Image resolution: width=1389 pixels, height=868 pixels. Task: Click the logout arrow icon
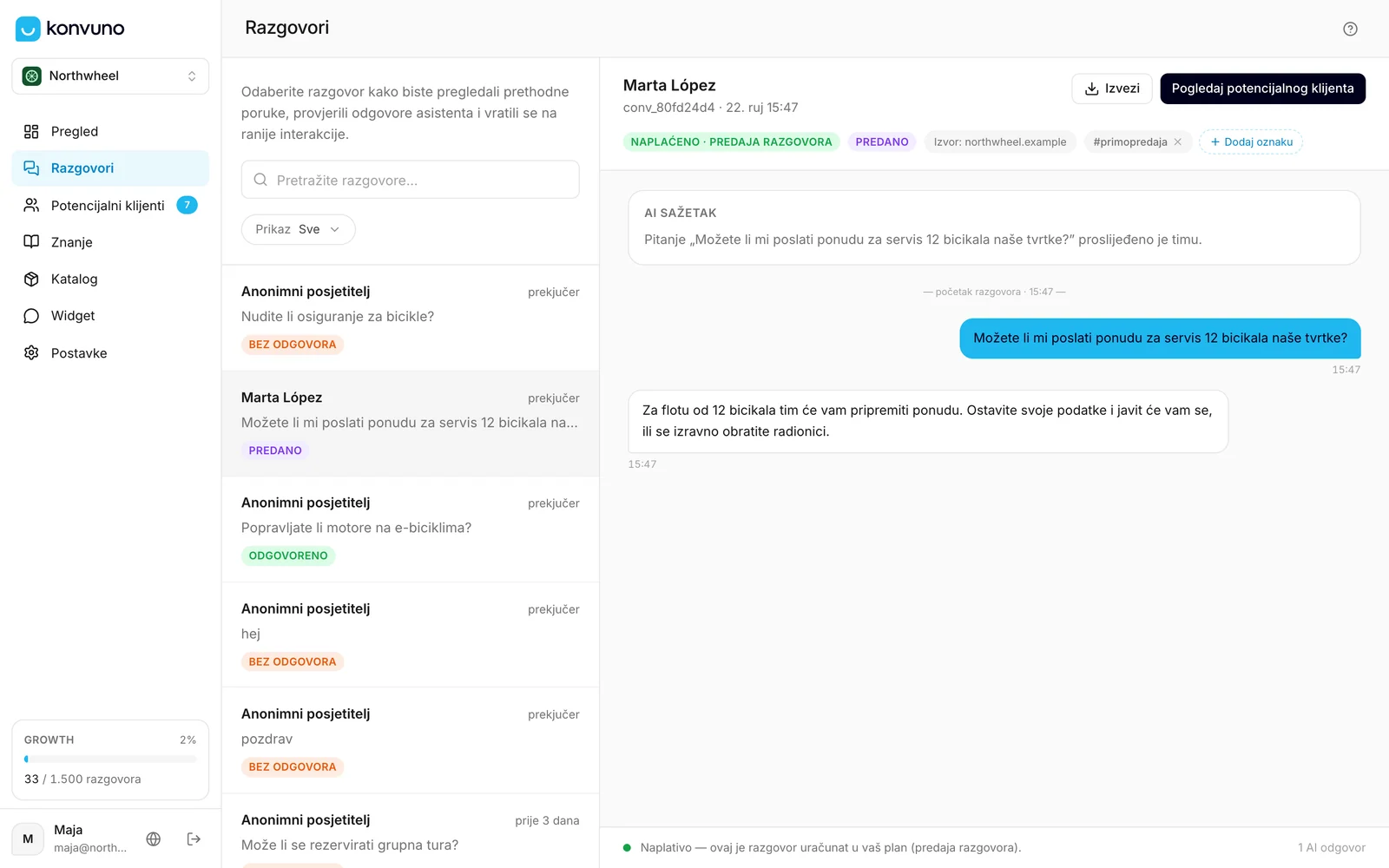pyautogui.click(x=194, y=838)
